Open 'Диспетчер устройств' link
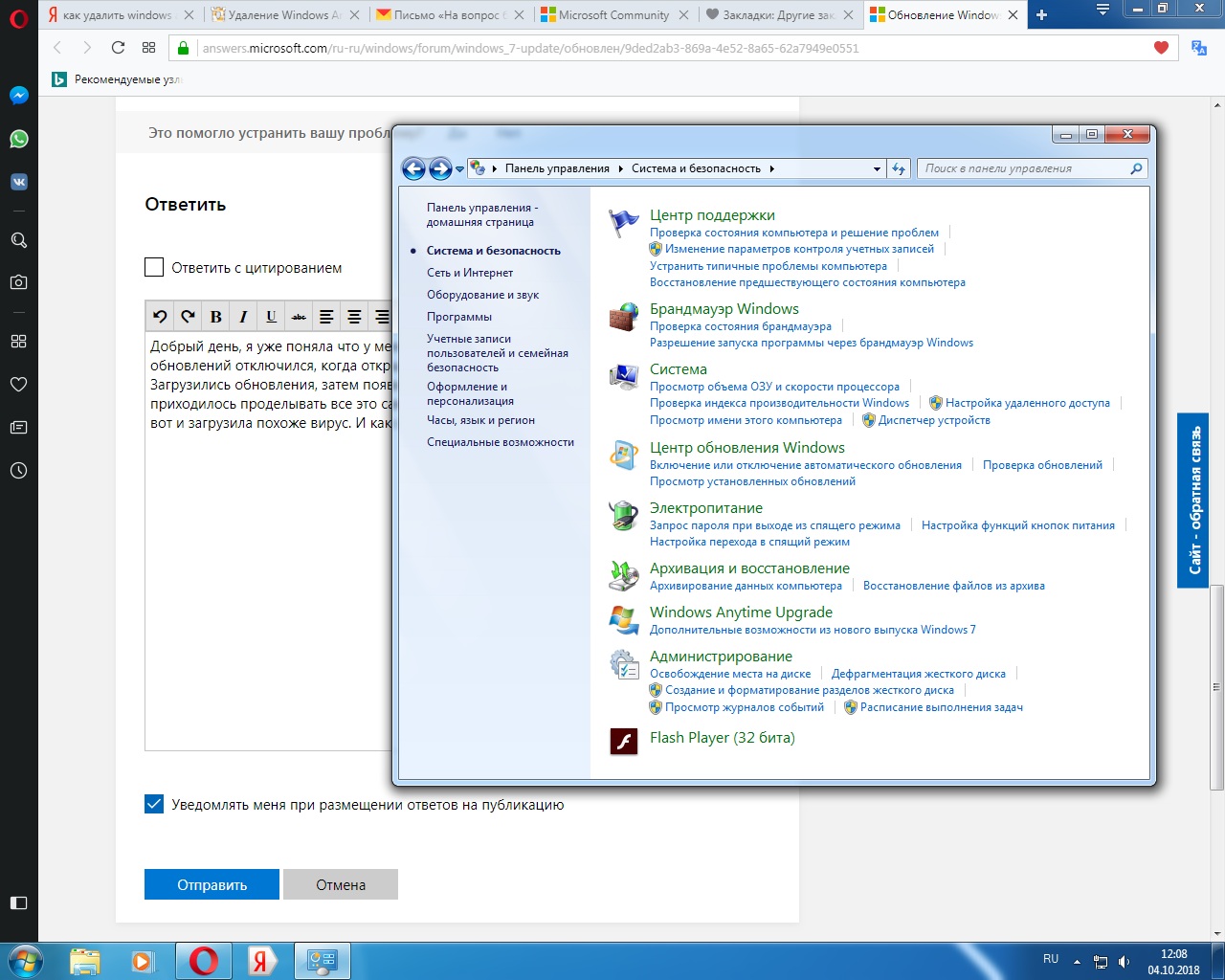This screenshot has height=980, width=1225. 934,420
